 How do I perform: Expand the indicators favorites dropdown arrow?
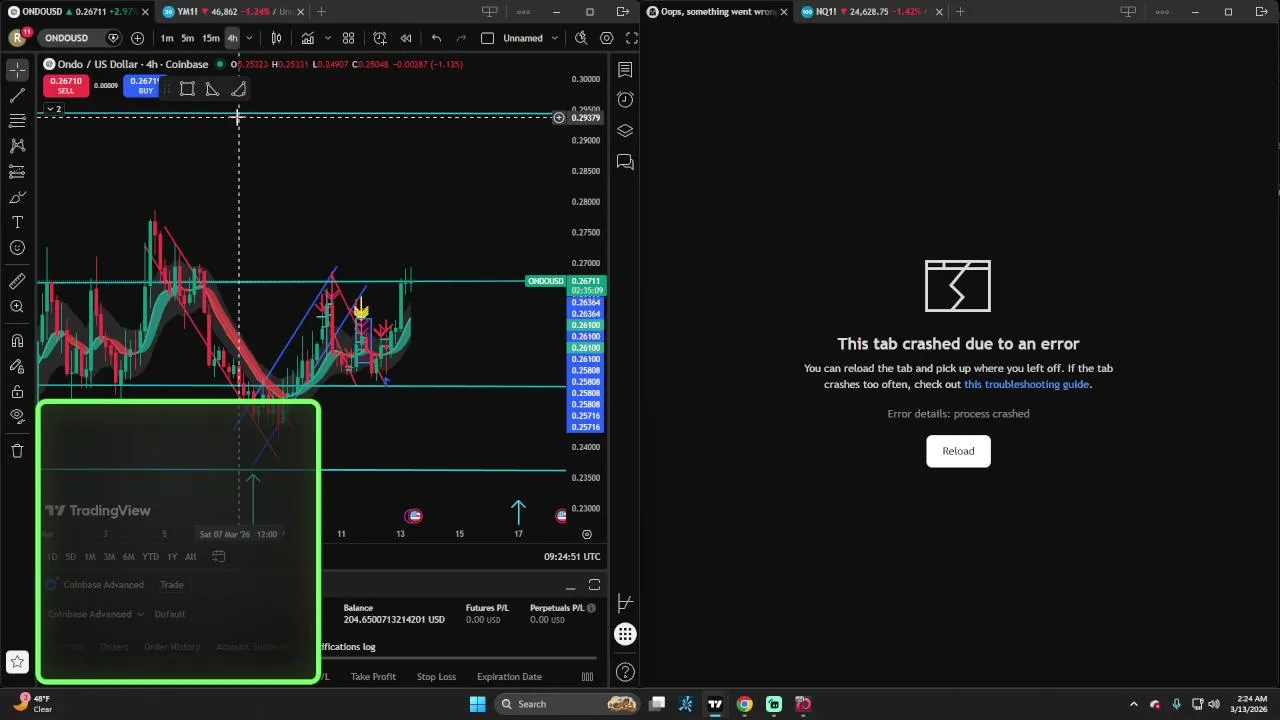[327, 38]
